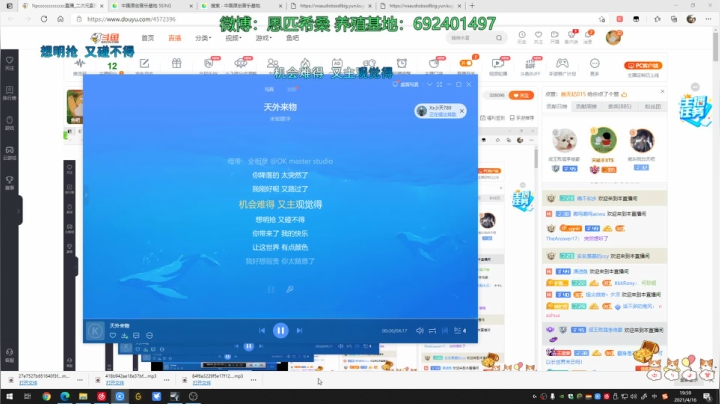The image size is (720, 404).
Task: Click the Douyu logo
Action: [x=105, y=38]
